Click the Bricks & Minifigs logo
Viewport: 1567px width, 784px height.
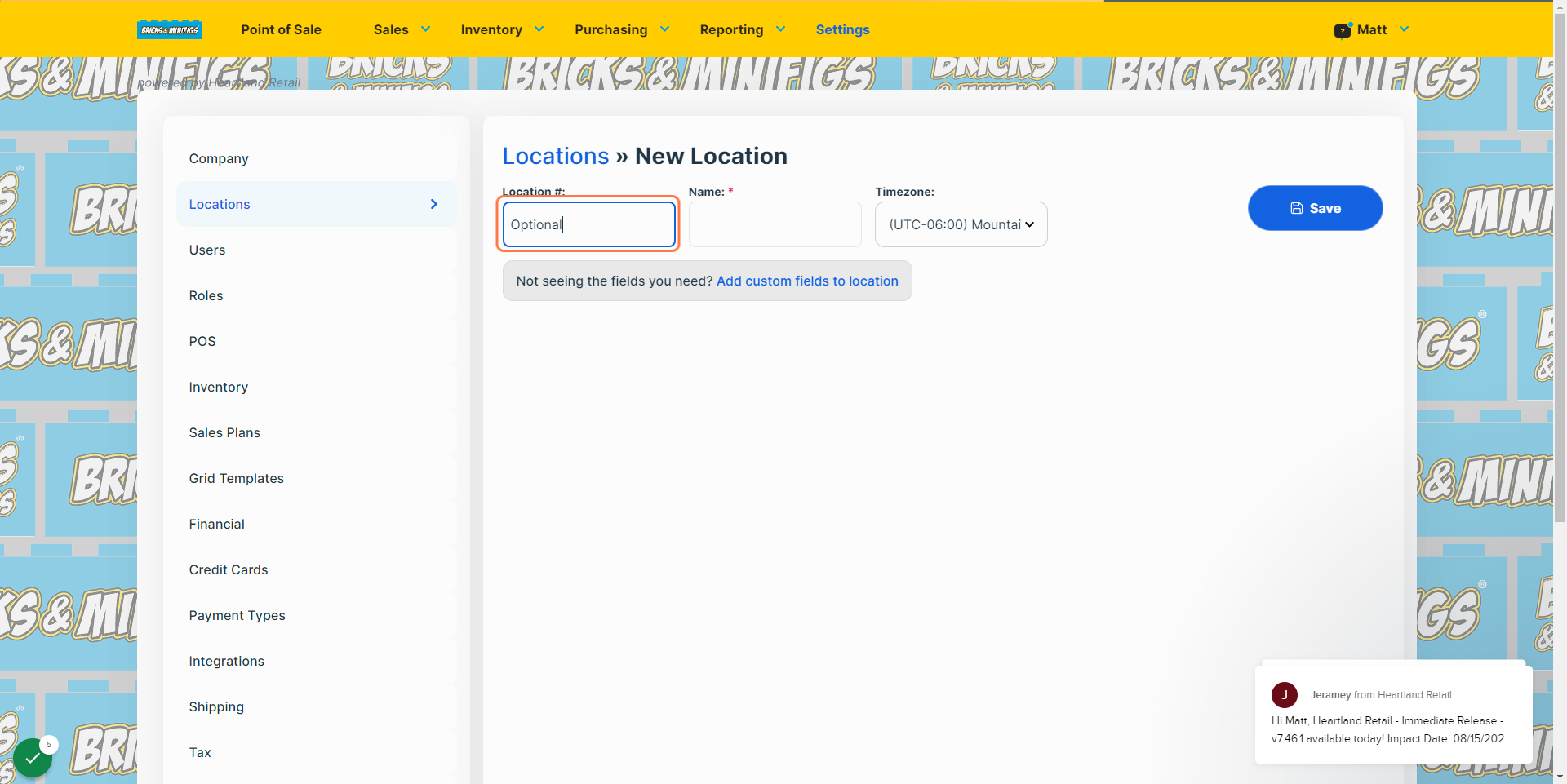[x=170, y=29]
